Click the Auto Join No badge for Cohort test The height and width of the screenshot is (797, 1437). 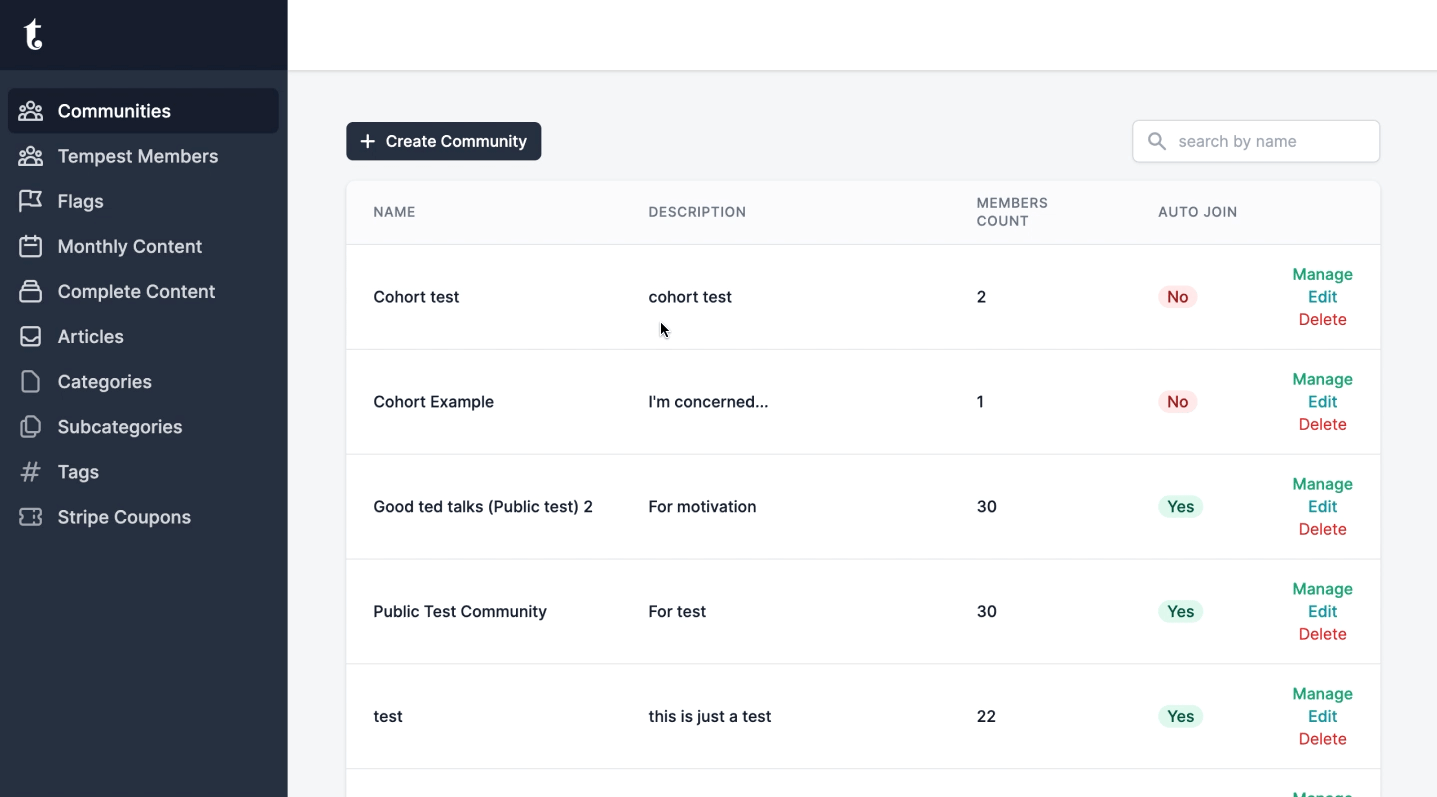(x=1177, y=297)
